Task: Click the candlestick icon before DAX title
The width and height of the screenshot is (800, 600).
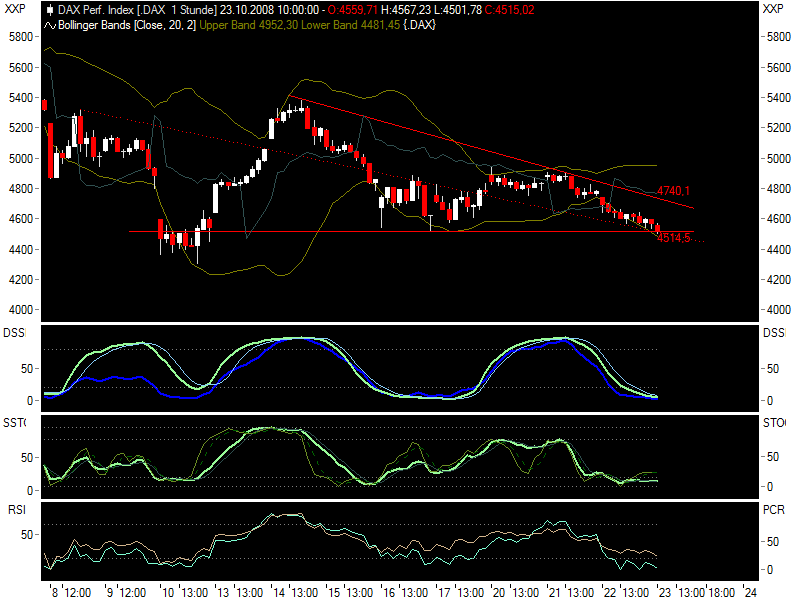Action: tap(49, 10)
